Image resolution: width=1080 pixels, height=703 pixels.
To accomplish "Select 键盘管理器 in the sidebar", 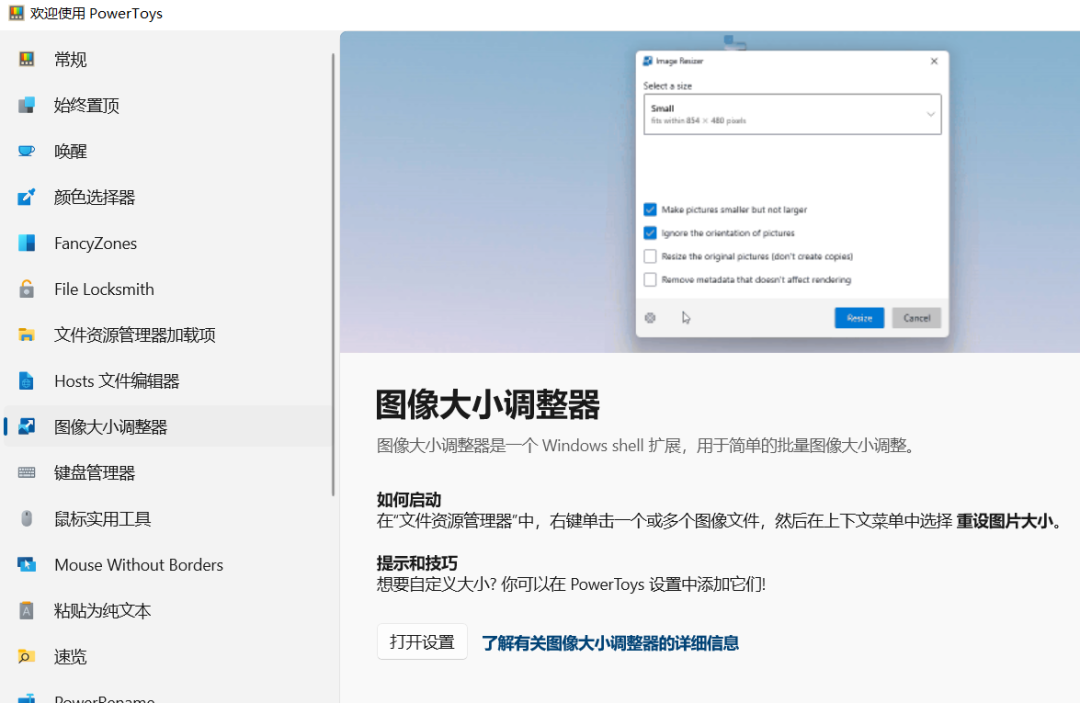I will (x=94, y=473).
